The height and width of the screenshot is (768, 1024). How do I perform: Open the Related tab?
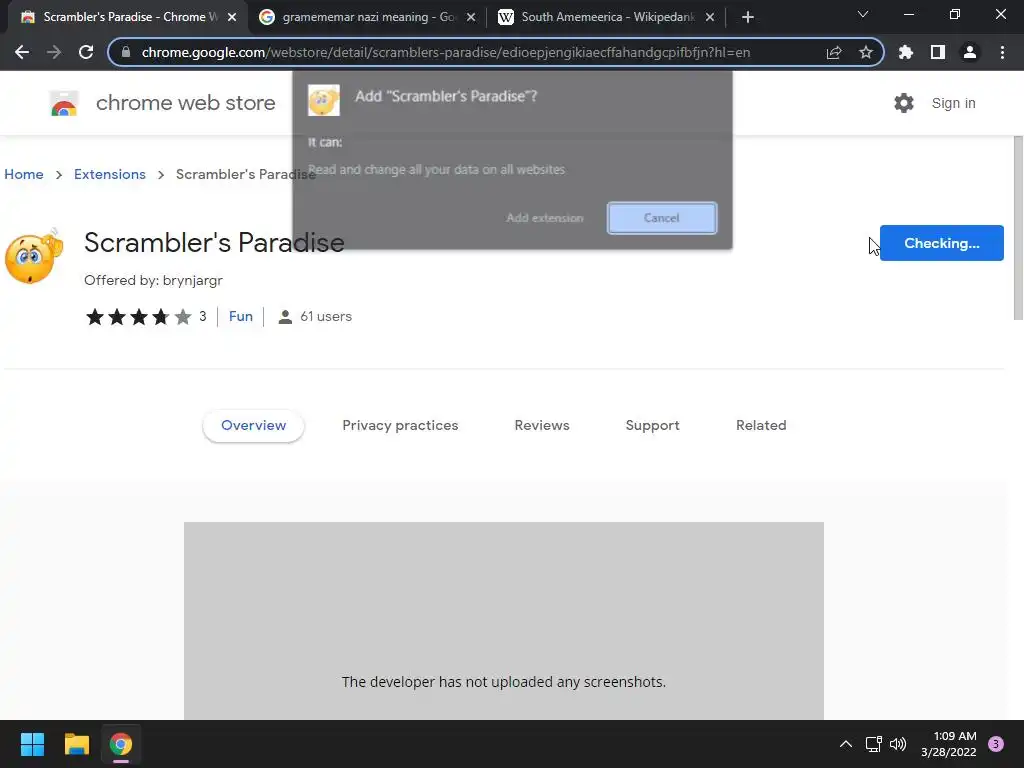click(x=761, y=425)
